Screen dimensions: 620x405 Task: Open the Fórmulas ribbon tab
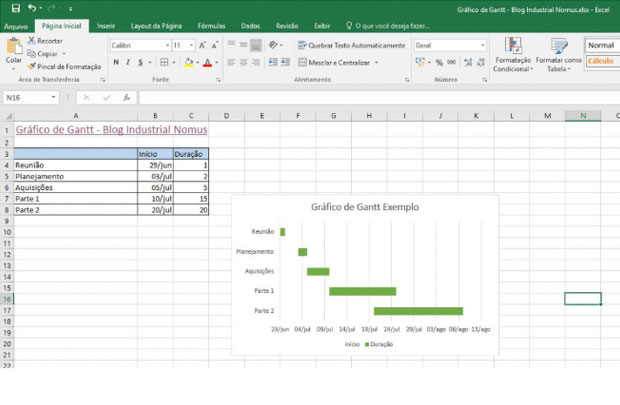(211, 25)
